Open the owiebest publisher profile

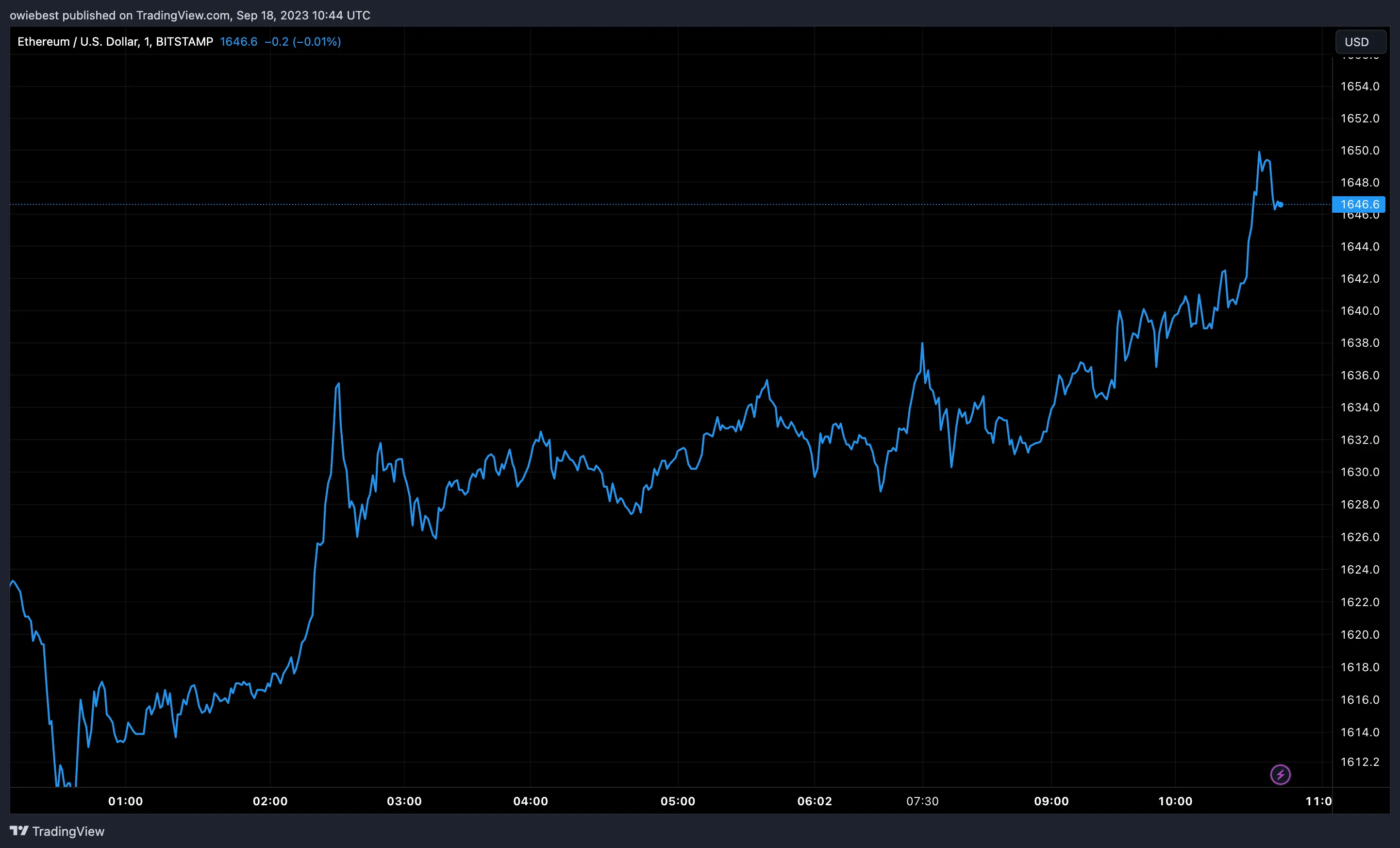34,16
